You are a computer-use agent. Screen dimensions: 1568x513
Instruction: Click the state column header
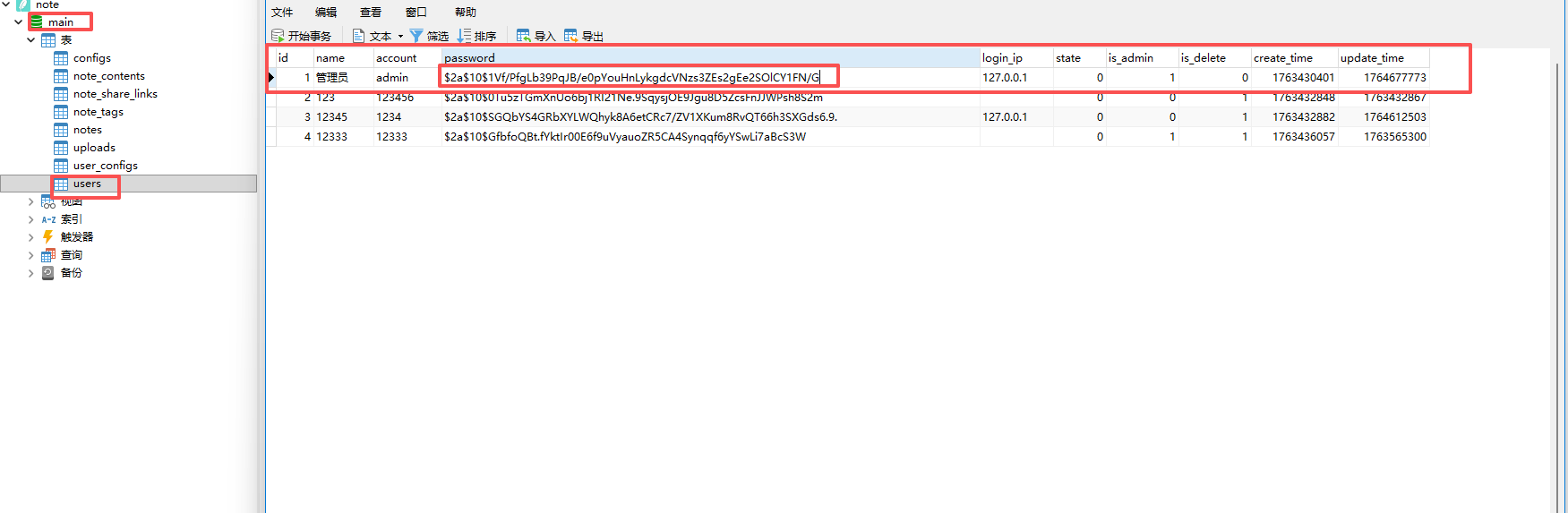1080,58
